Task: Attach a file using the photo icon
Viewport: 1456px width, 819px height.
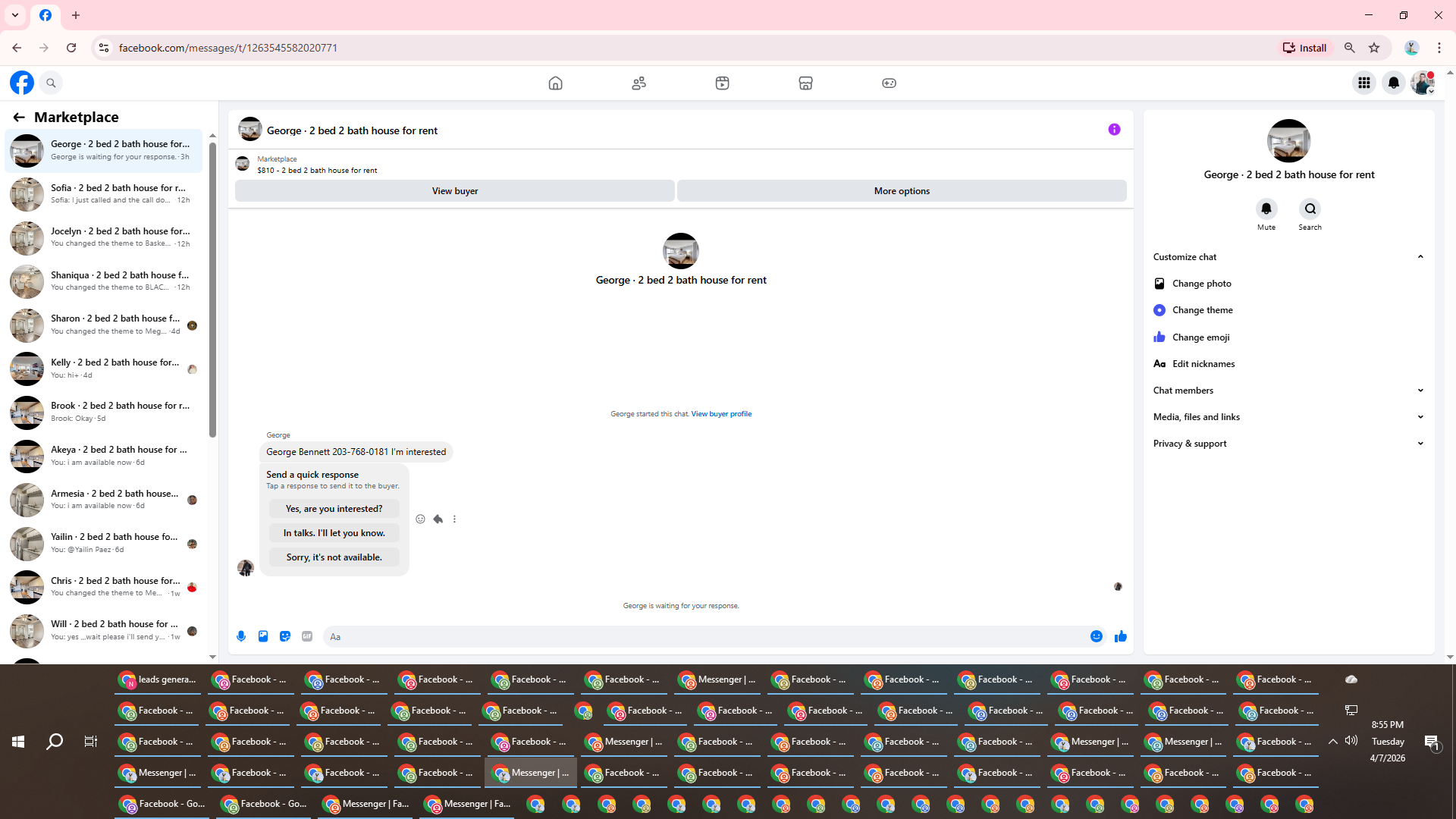Action: (263, 636)
